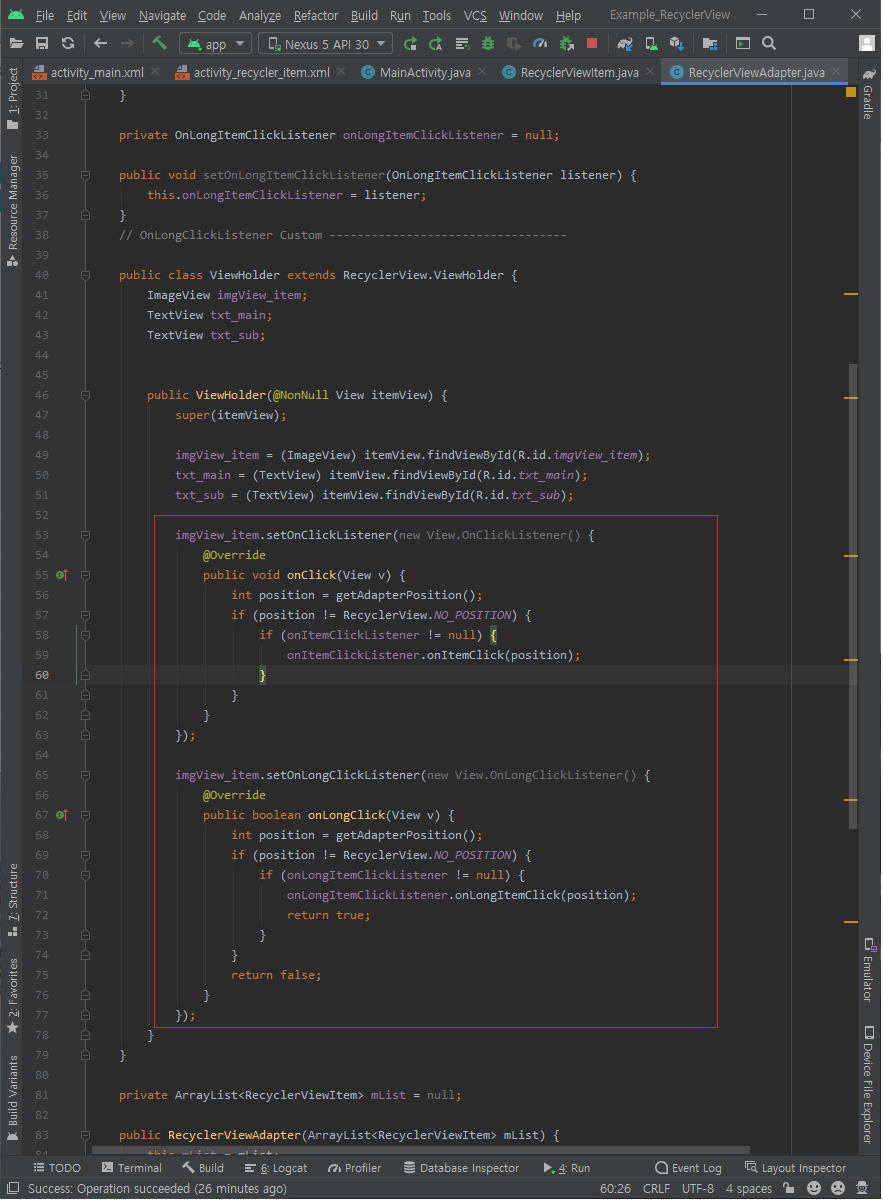This screenshot has height=1200, width=883.
Task: Open the Build Variants side panel
Action: pyautogui.click(x=13, y=1098)
